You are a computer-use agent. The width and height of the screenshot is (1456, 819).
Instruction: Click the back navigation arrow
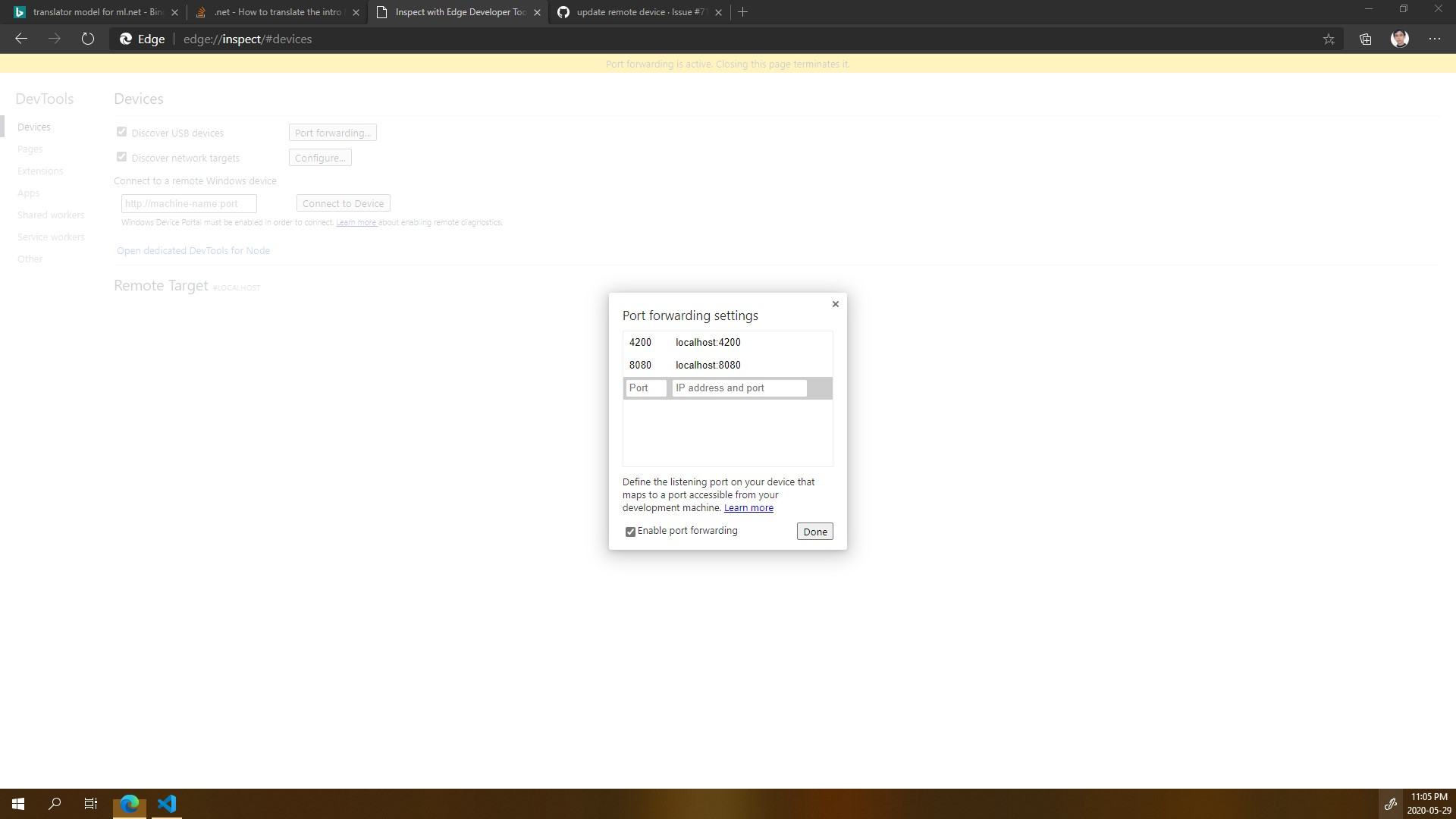[21, 39]
